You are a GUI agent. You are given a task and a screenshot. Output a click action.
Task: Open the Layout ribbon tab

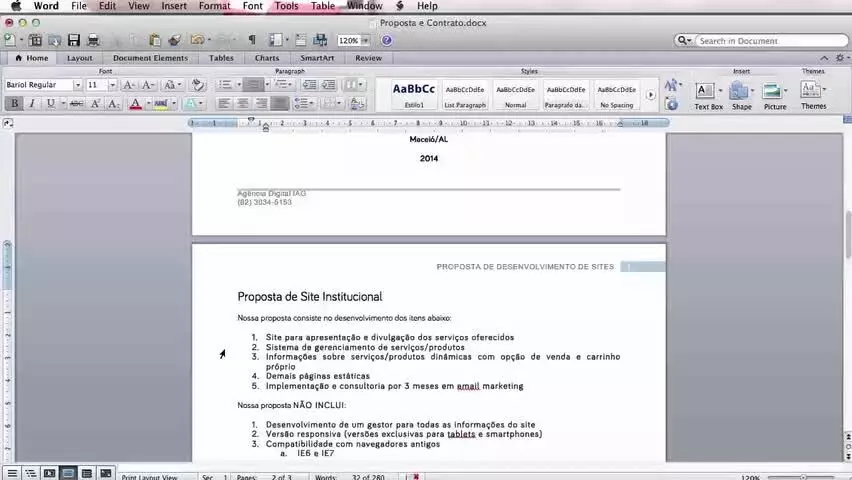(x=79, y=58)
